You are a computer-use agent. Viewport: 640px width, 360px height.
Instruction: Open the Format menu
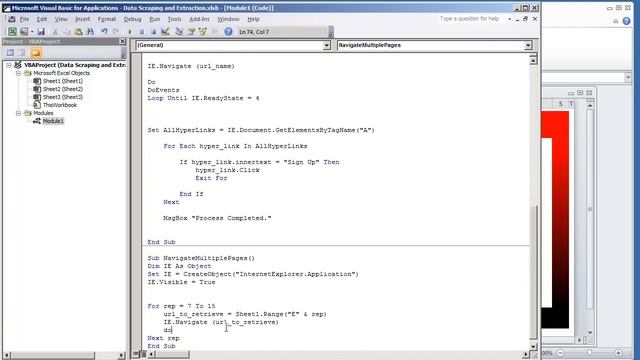(x=107, y=19)
